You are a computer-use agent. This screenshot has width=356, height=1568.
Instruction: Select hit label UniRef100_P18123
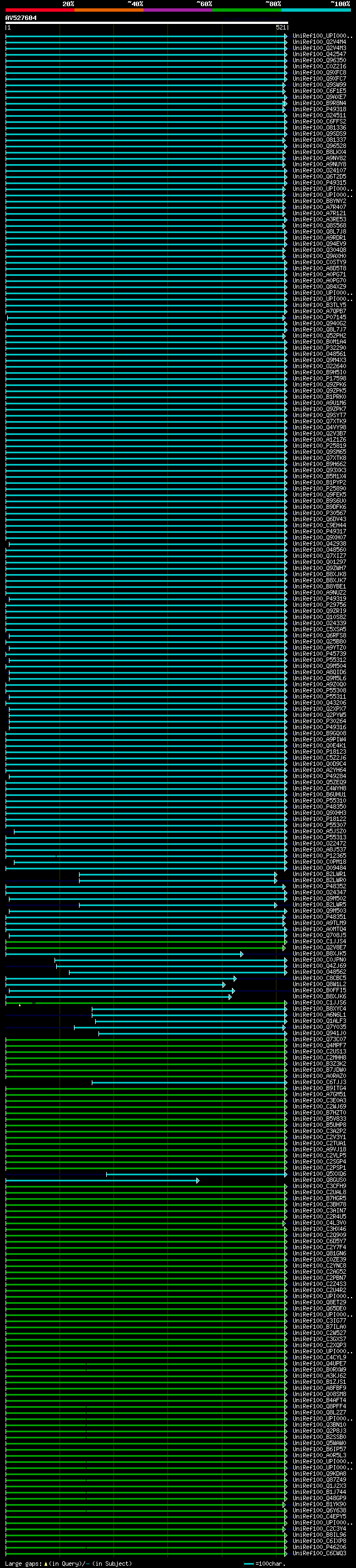pos(319,751)
